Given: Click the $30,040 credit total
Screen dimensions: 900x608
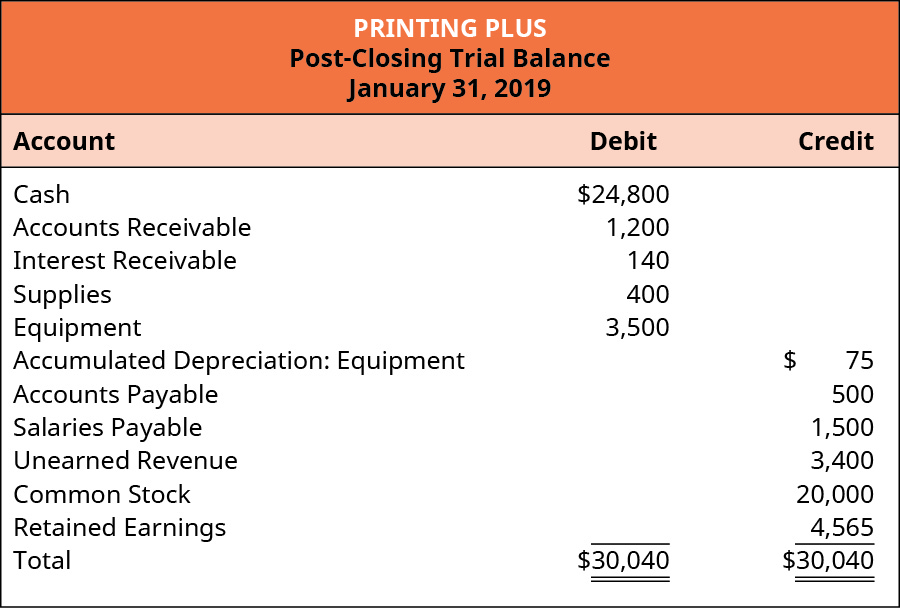Looking at the screenshot, I should click(x=828, y=561).
